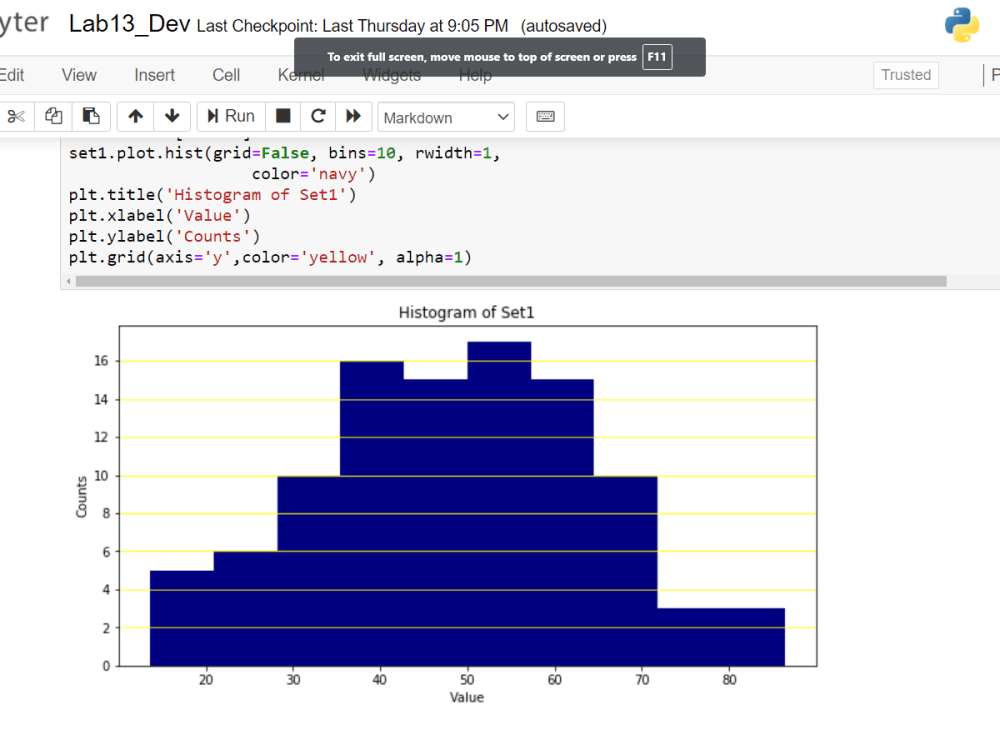The height and width of the screenshot is (750, 1000).
Task: Restart kernel and run all cells
Action: (x=353, y=117)
